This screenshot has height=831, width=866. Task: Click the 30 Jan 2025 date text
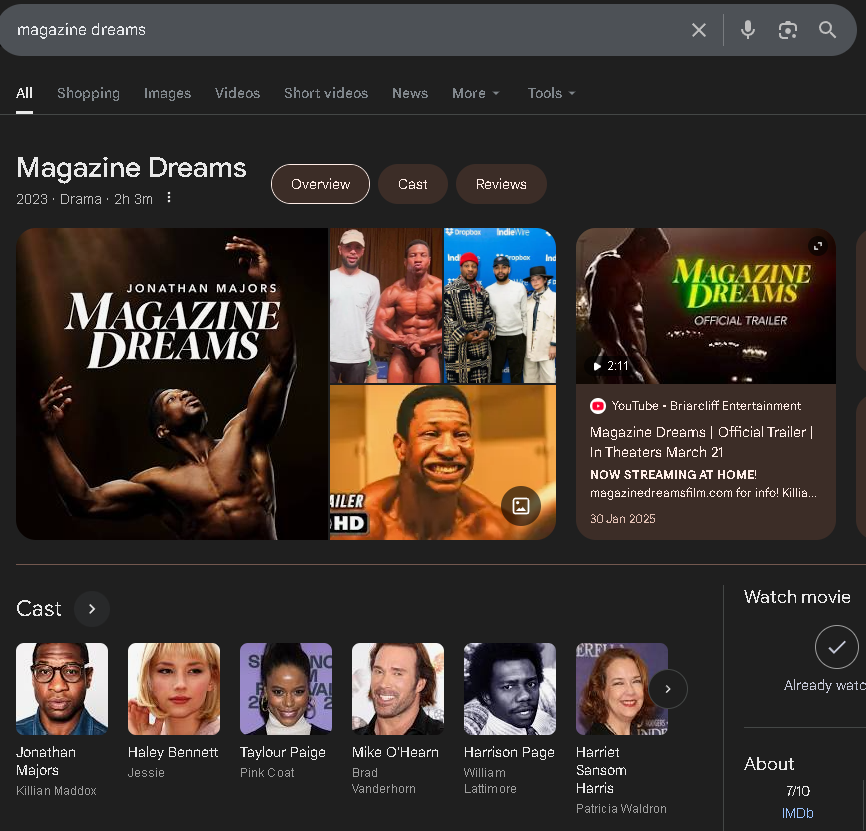tap(622, 518)
